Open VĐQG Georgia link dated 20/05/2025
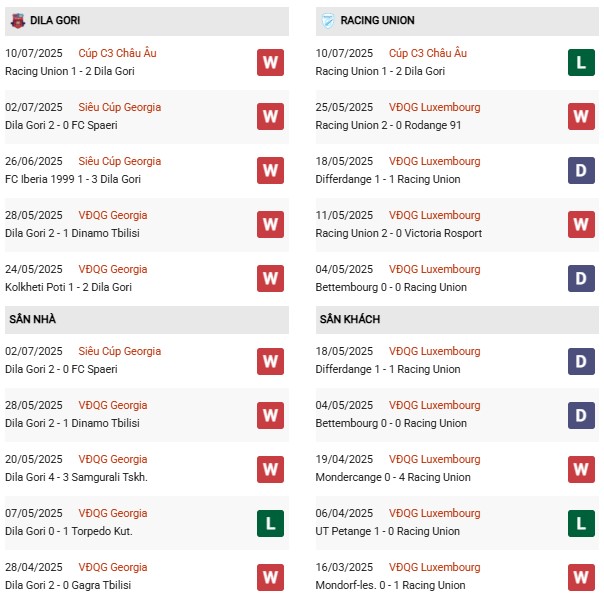The width and height of the screenshot is (604, 598). pyautogui.click(x=114, y=459)
